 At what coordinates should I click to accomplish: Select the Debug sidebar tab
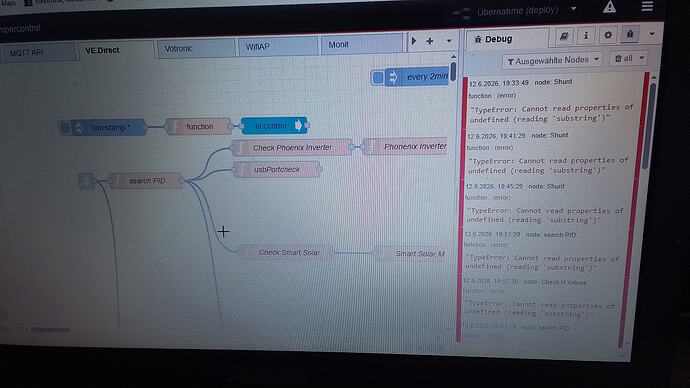507,39
